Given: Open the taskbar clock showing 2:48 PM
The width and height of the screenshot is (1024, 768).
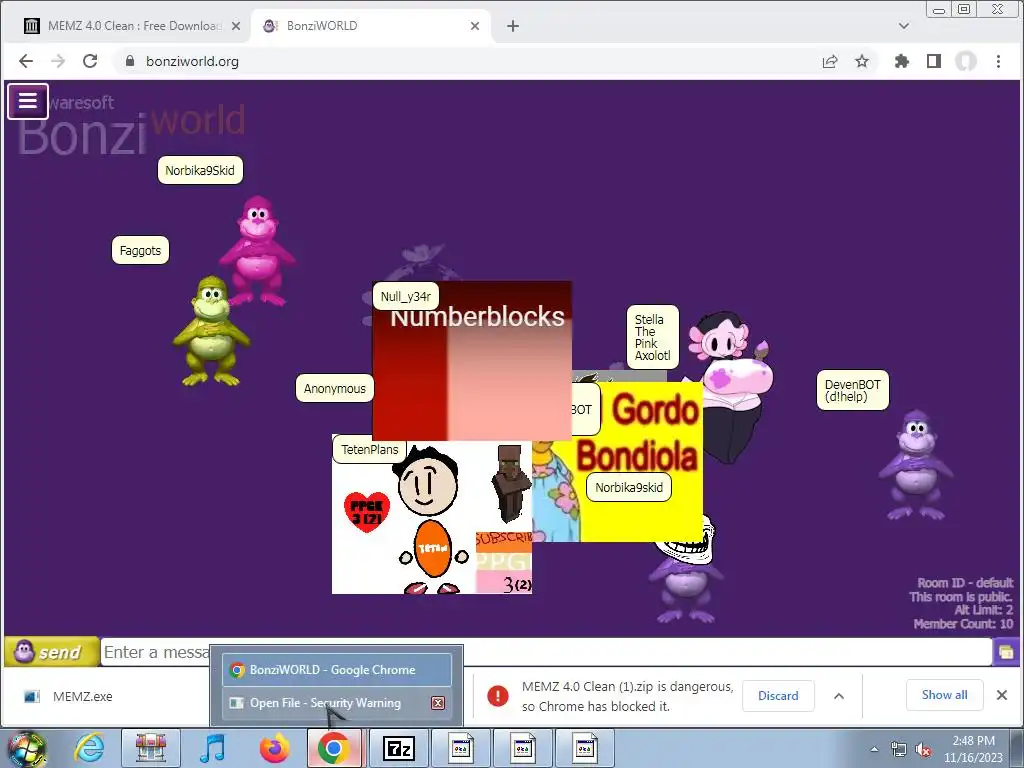Looking at the screenshot, I should (973, 749).
